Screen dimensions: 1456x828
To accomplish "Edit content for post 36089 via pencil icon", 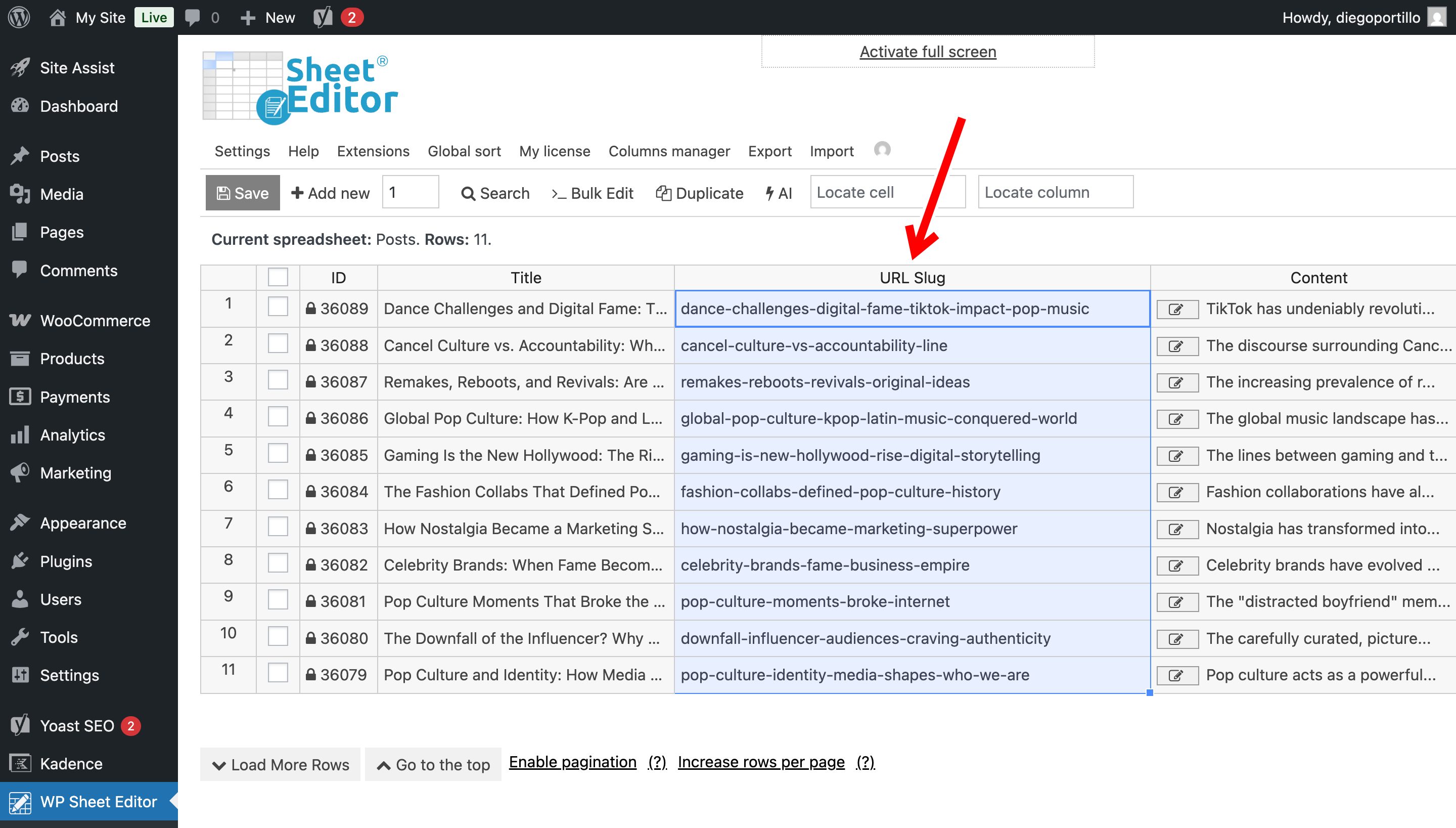I will click(1176, 309).
